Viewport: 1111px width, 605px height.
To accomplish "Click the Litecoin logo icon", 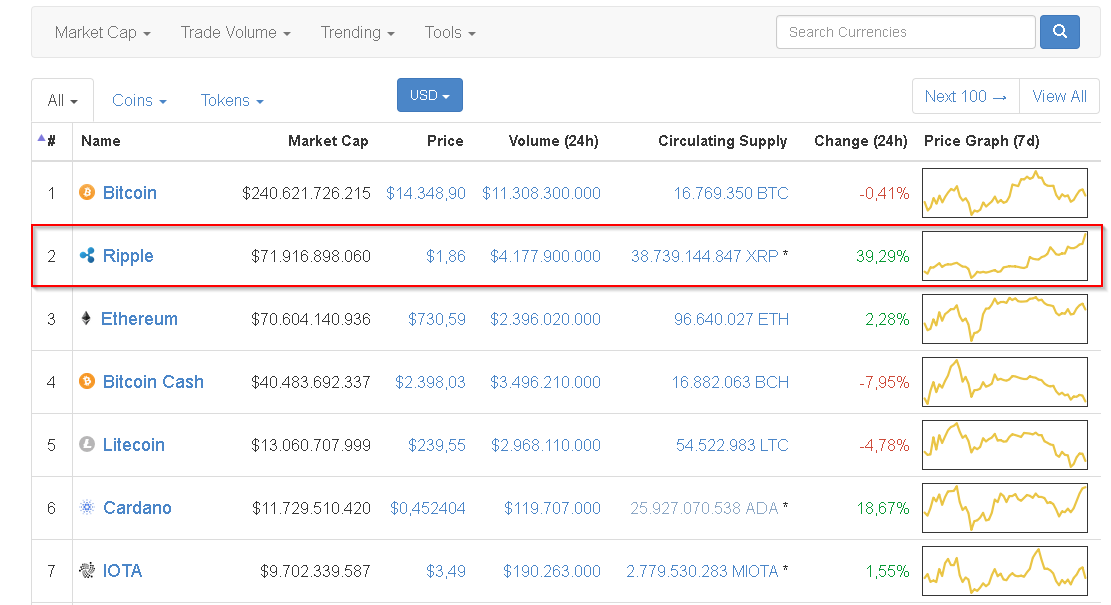I will (x=86, y=445).
